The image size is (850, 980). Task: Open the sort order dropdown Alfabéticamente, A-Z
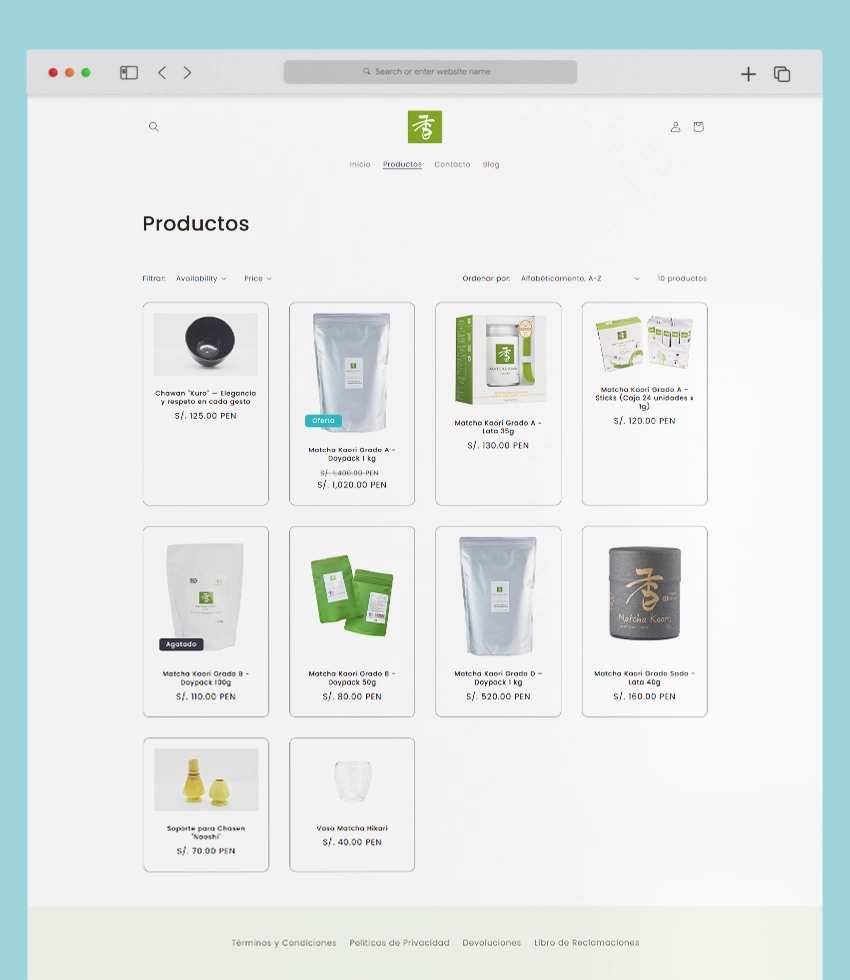(579, 279)
